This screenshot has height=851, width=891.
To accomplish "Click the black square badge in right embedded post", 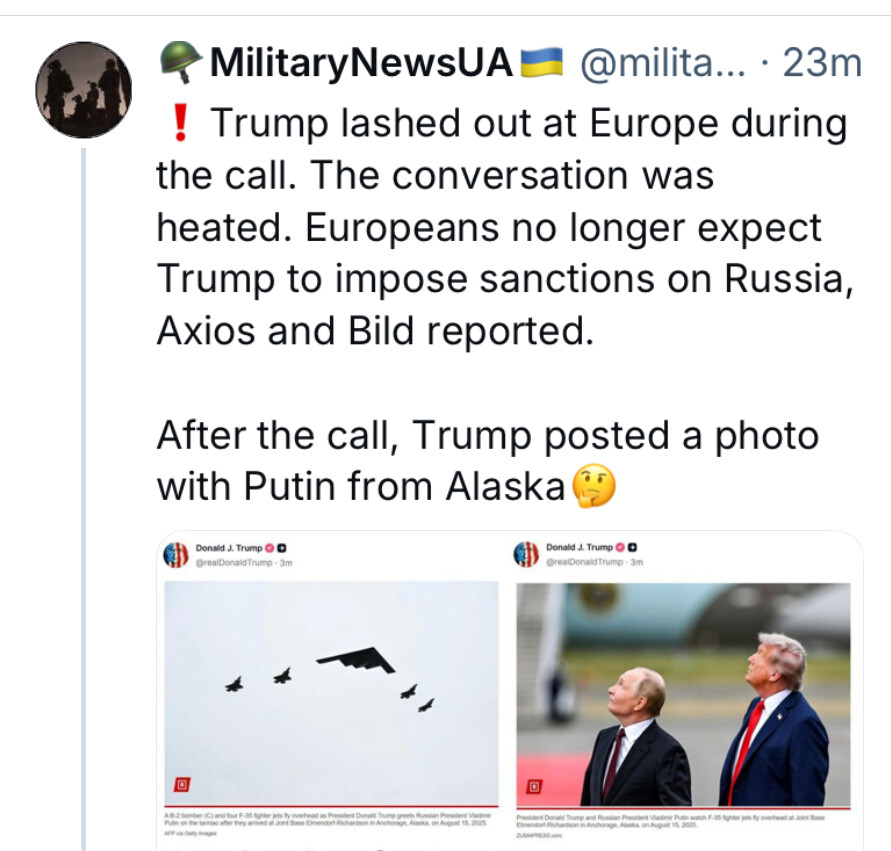I will click(x=631, y=548).
